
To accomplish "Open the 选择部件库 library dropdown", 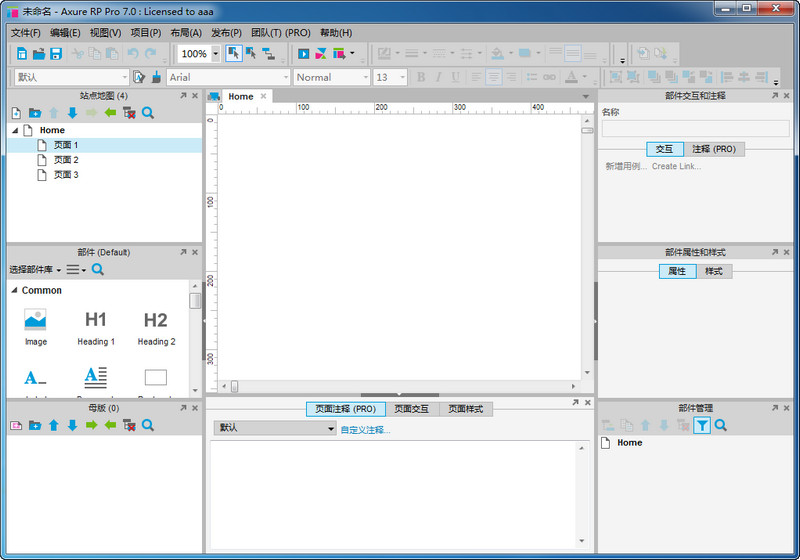I will (x=35, y=269).
